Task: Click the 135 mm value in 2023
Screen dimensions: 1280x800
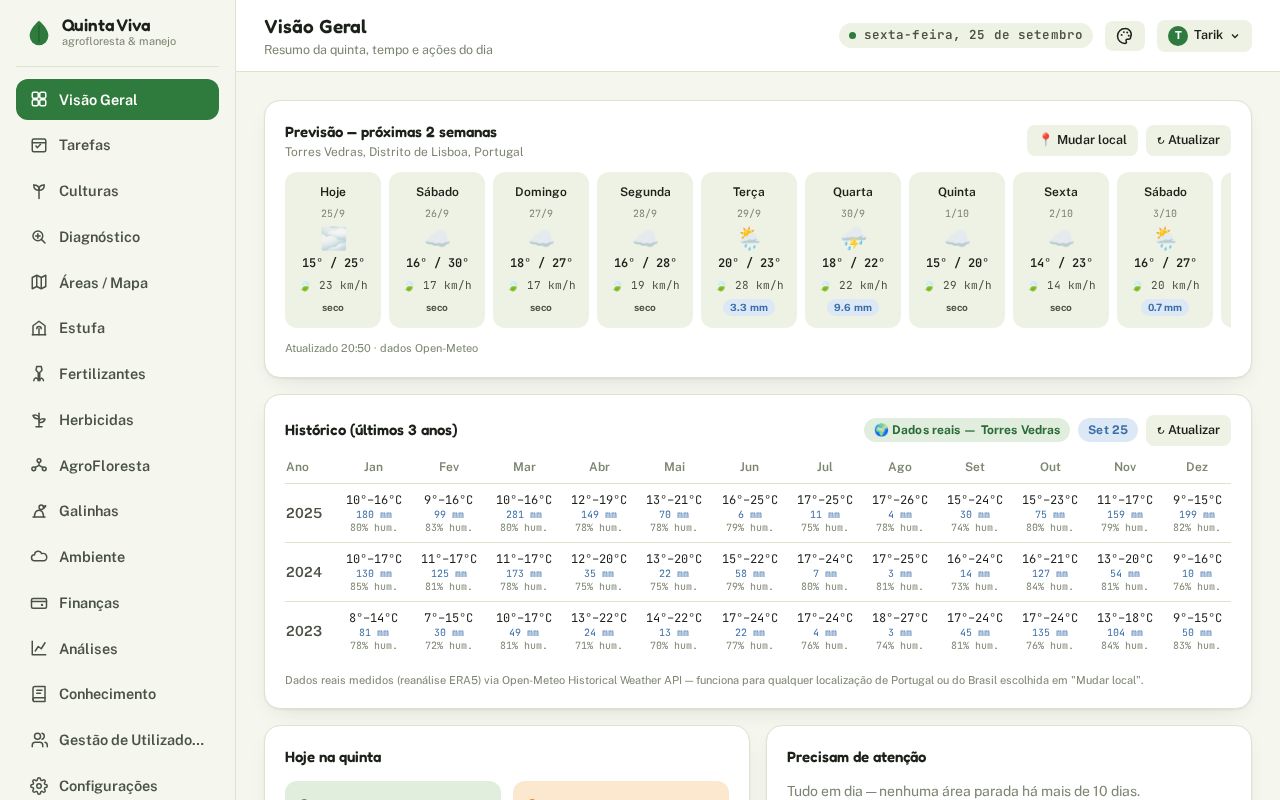Action: pyautogui.click(x=1050, y=633)
